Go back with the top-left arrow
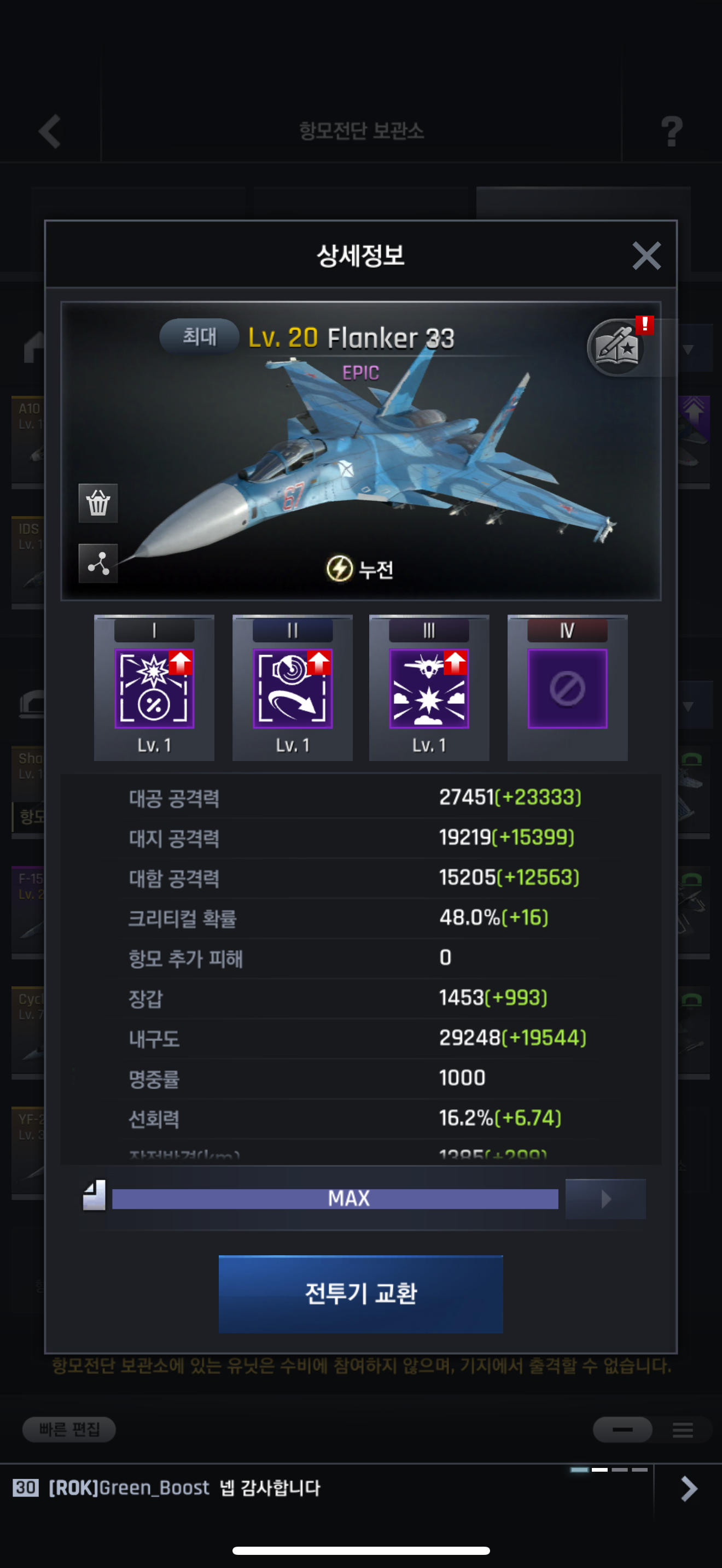The width and height of the screenshot is (722, 1568). (50, 131)
